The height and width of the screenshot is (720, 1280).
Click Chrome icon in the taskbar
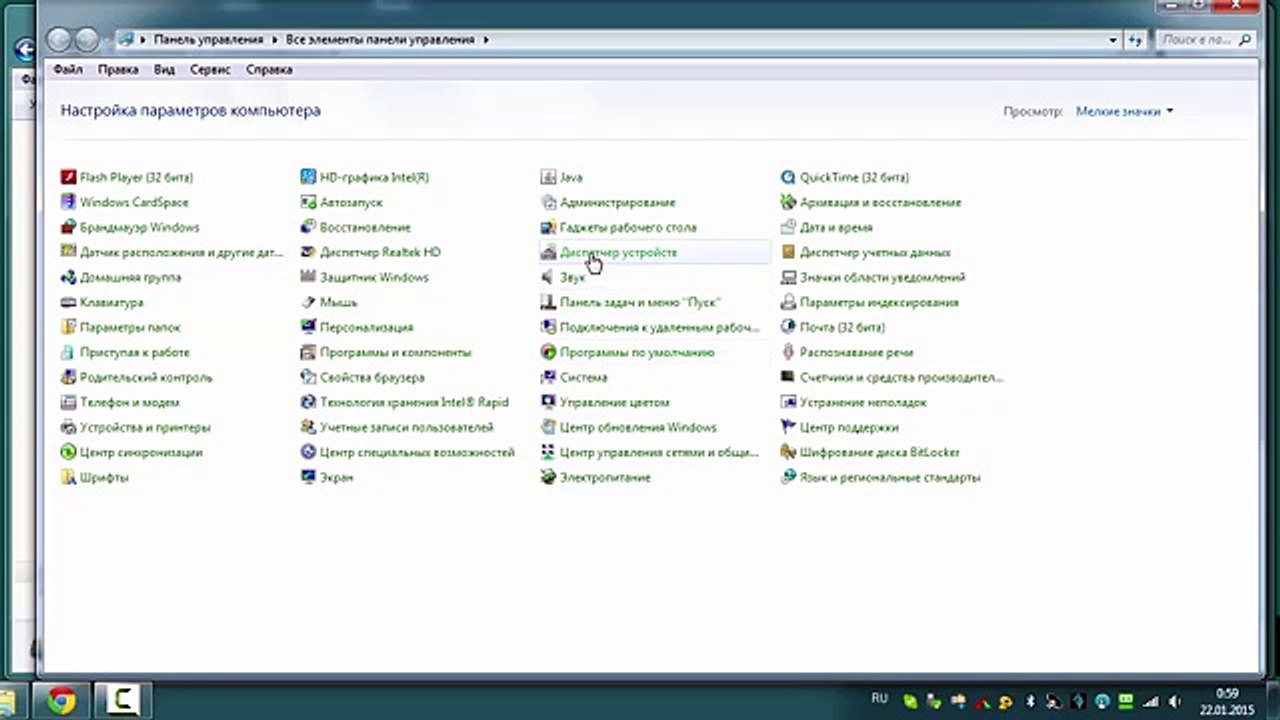coord(60,701)
